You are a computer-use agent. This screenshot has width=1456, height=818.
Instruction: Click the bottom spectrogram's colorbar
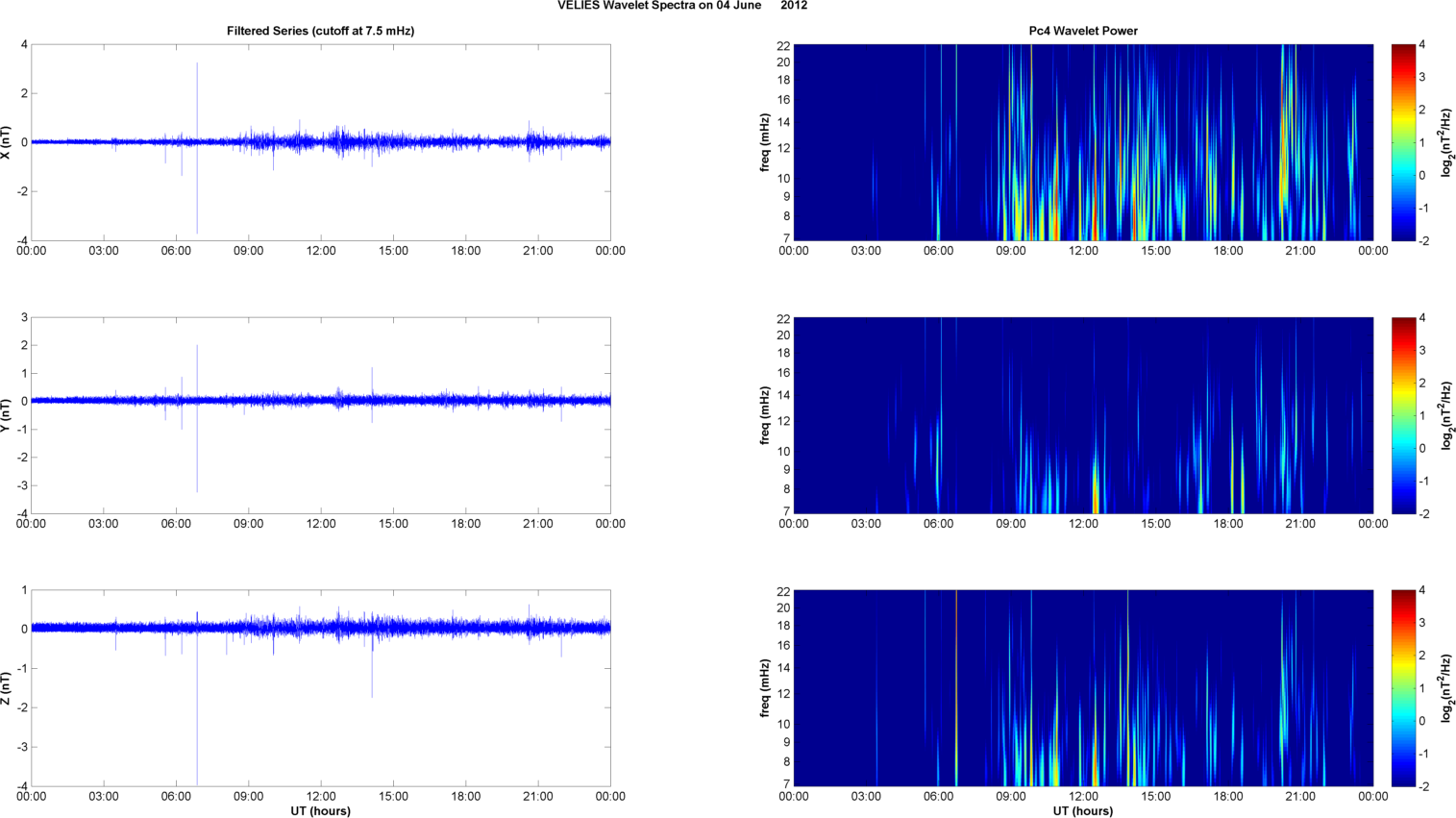[x=1403, y=688]
